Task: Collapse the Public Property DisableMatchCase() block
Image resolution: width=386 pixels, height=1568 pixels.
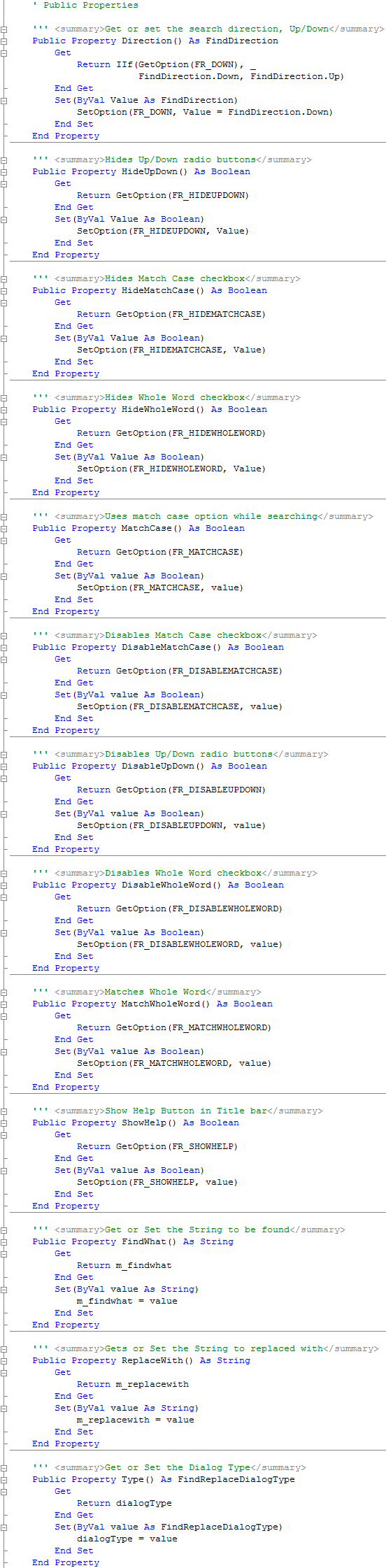Action: 4,648
